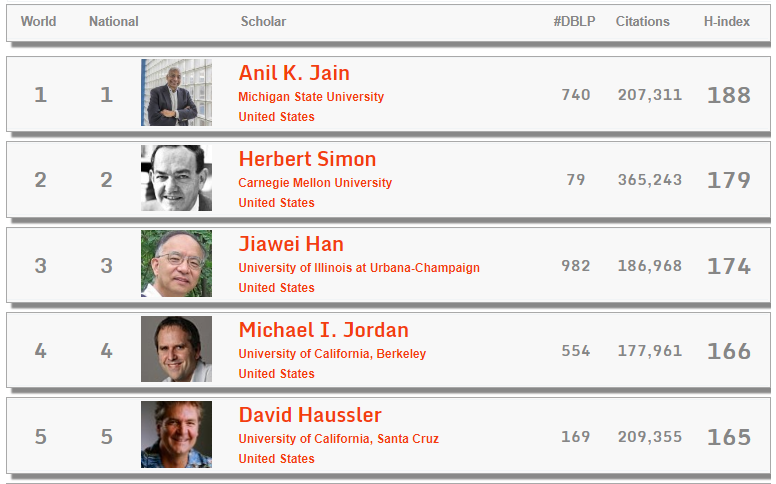Click the National rank column header
776x484 pixels.
[x=114, y=22]
